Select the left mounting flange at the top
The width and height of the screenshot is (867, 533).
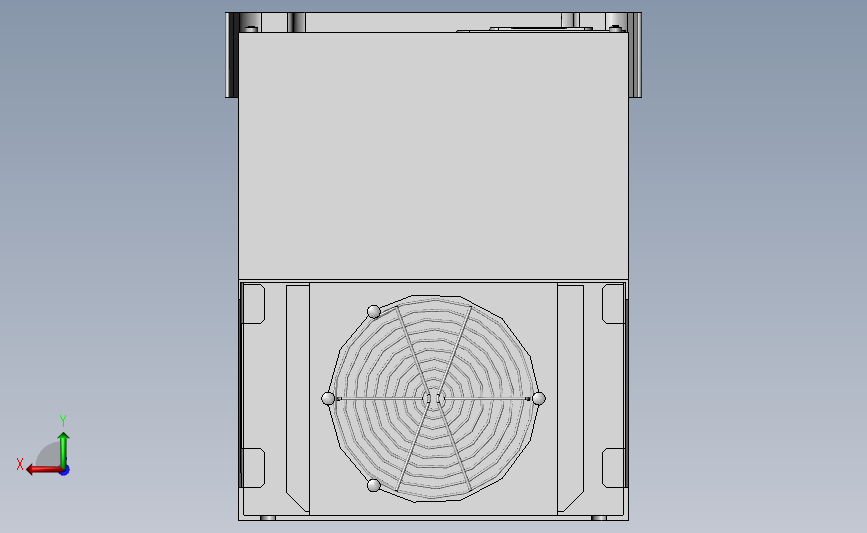pyautogui.click(x=232, y=55)
